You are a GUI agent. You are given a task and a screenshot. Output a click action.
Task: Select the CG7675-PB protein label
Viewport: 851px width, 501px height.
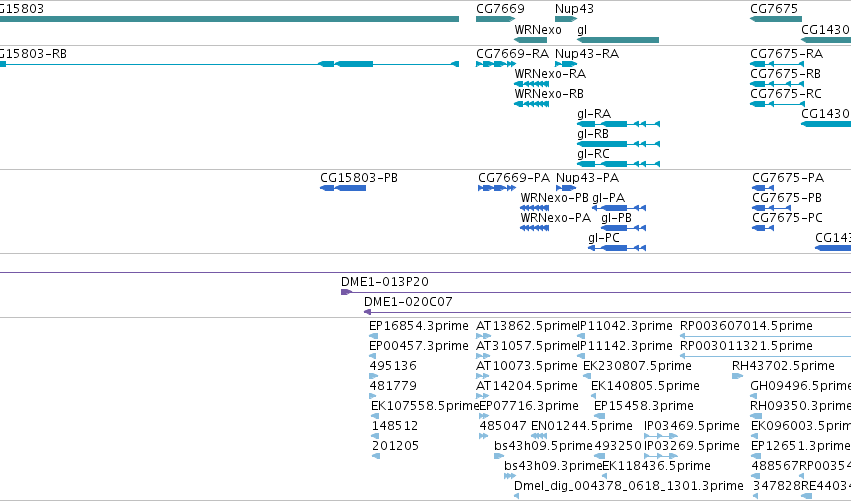click(x=786, y=198)
